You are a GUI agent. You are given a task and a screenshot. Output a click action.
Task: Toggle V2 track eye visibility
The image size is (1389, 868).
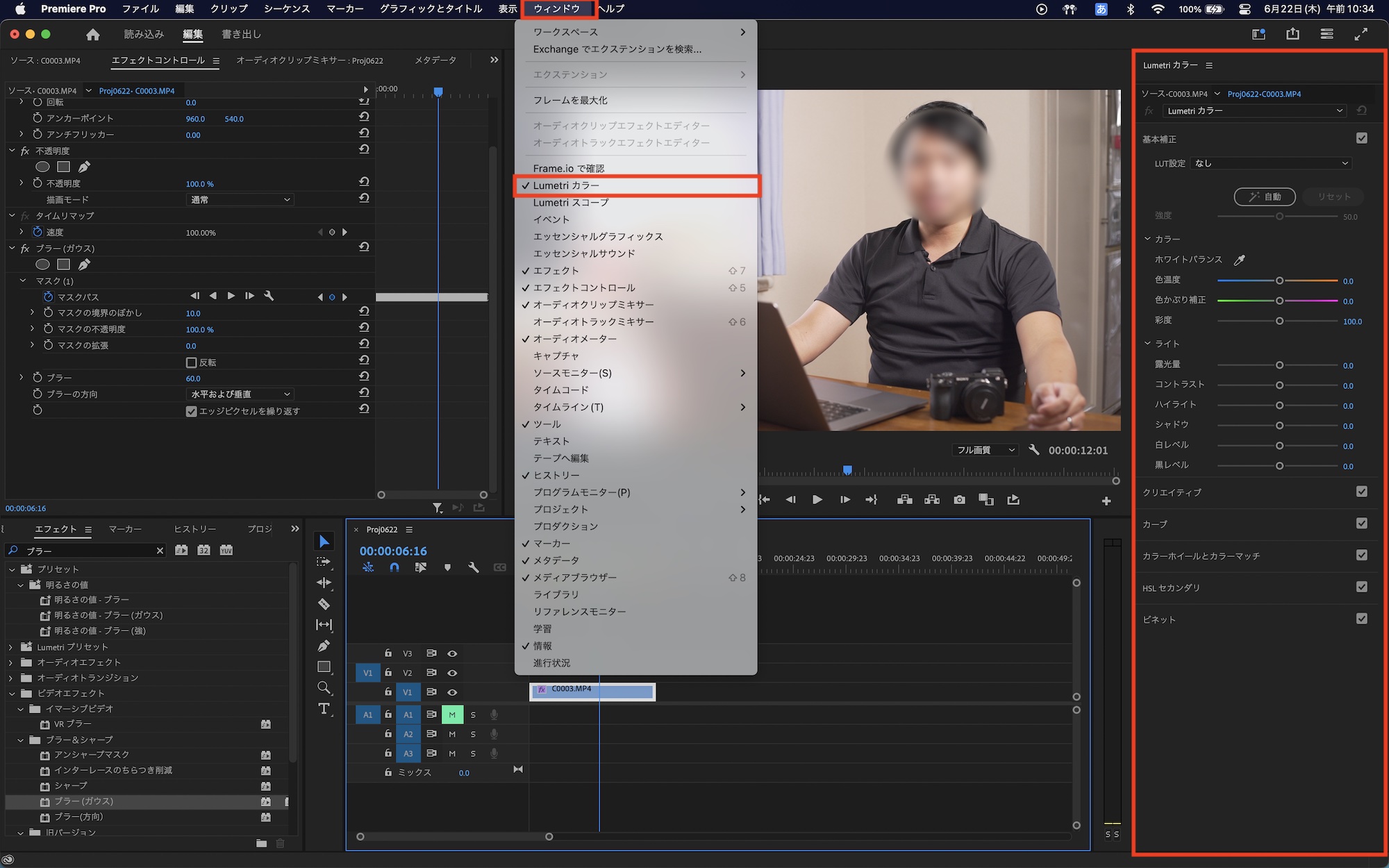[452, 673]
